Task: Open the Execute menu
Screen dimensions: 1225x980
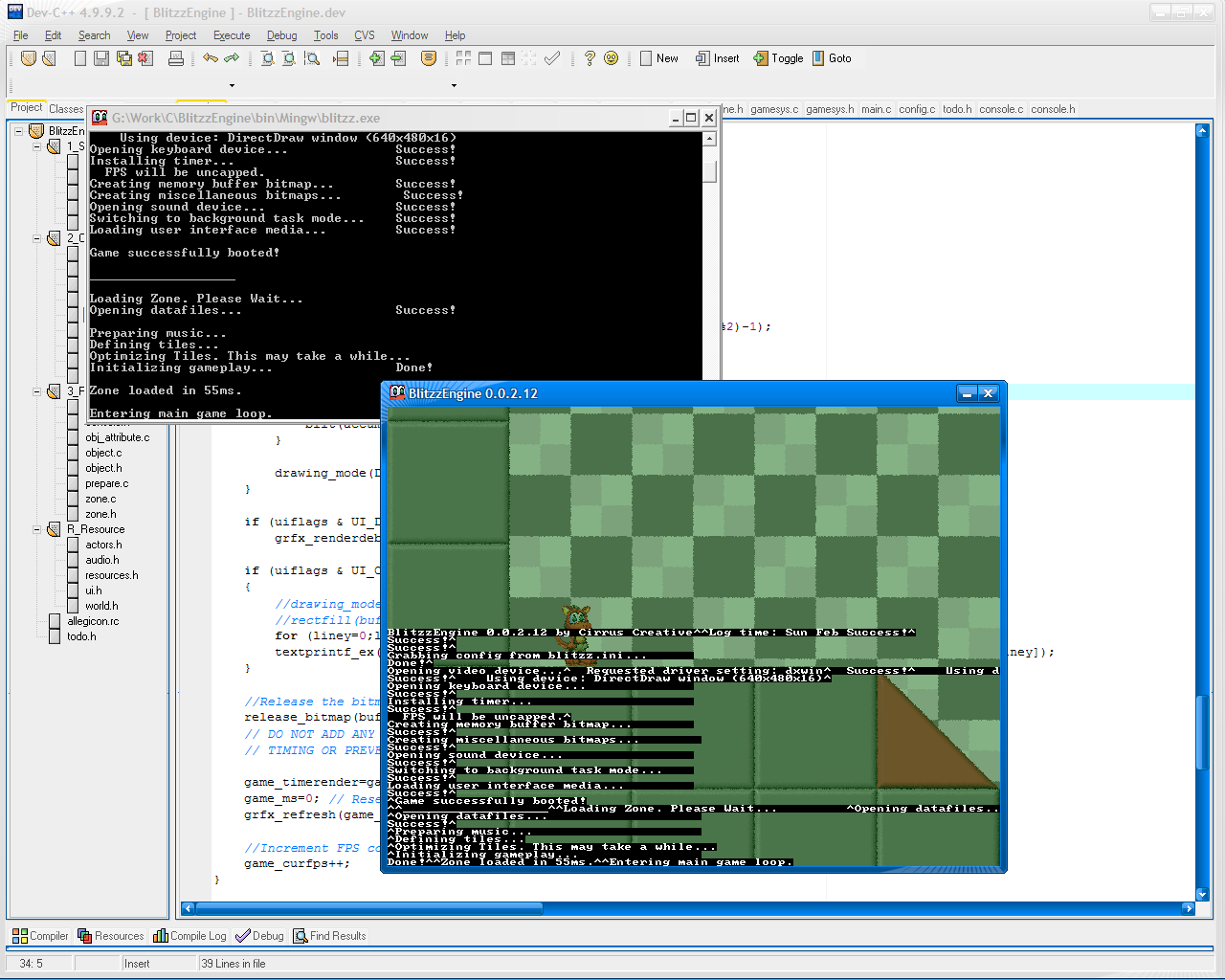Action: click(232, 35)
